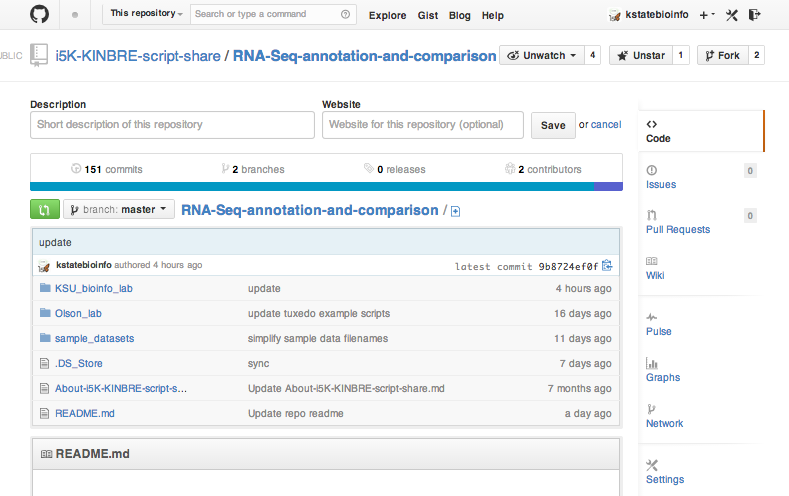Click the Pulse activity icon
The image size is (789, 496).
[652, 317]
